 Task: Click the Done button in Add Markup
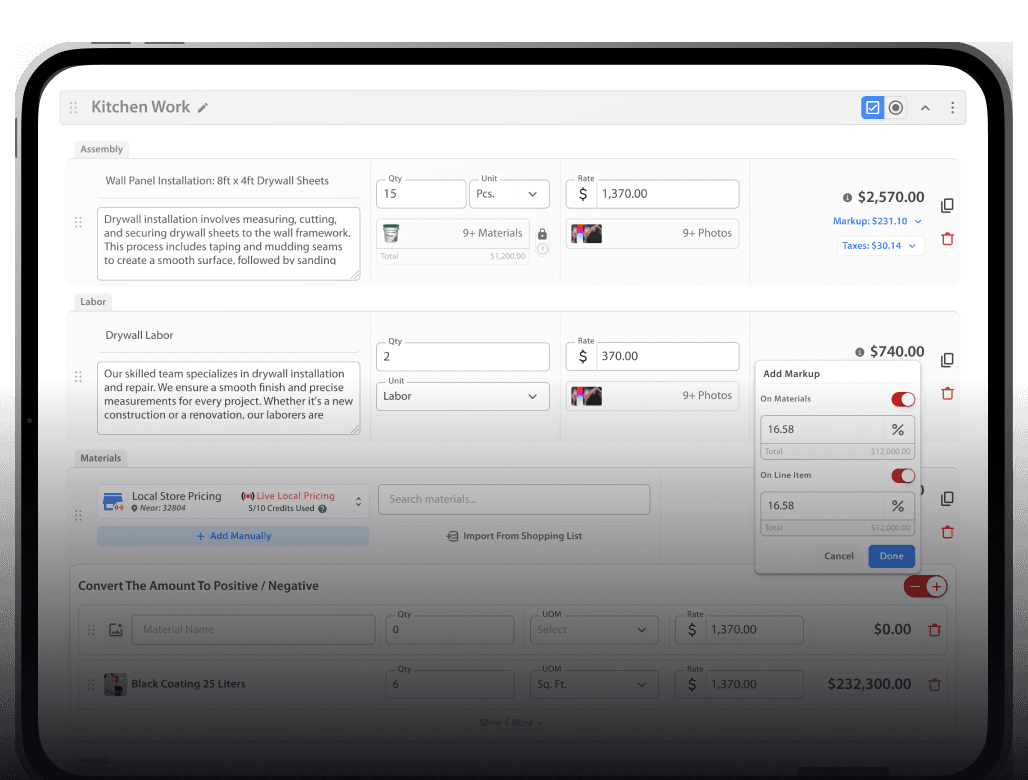891,556
